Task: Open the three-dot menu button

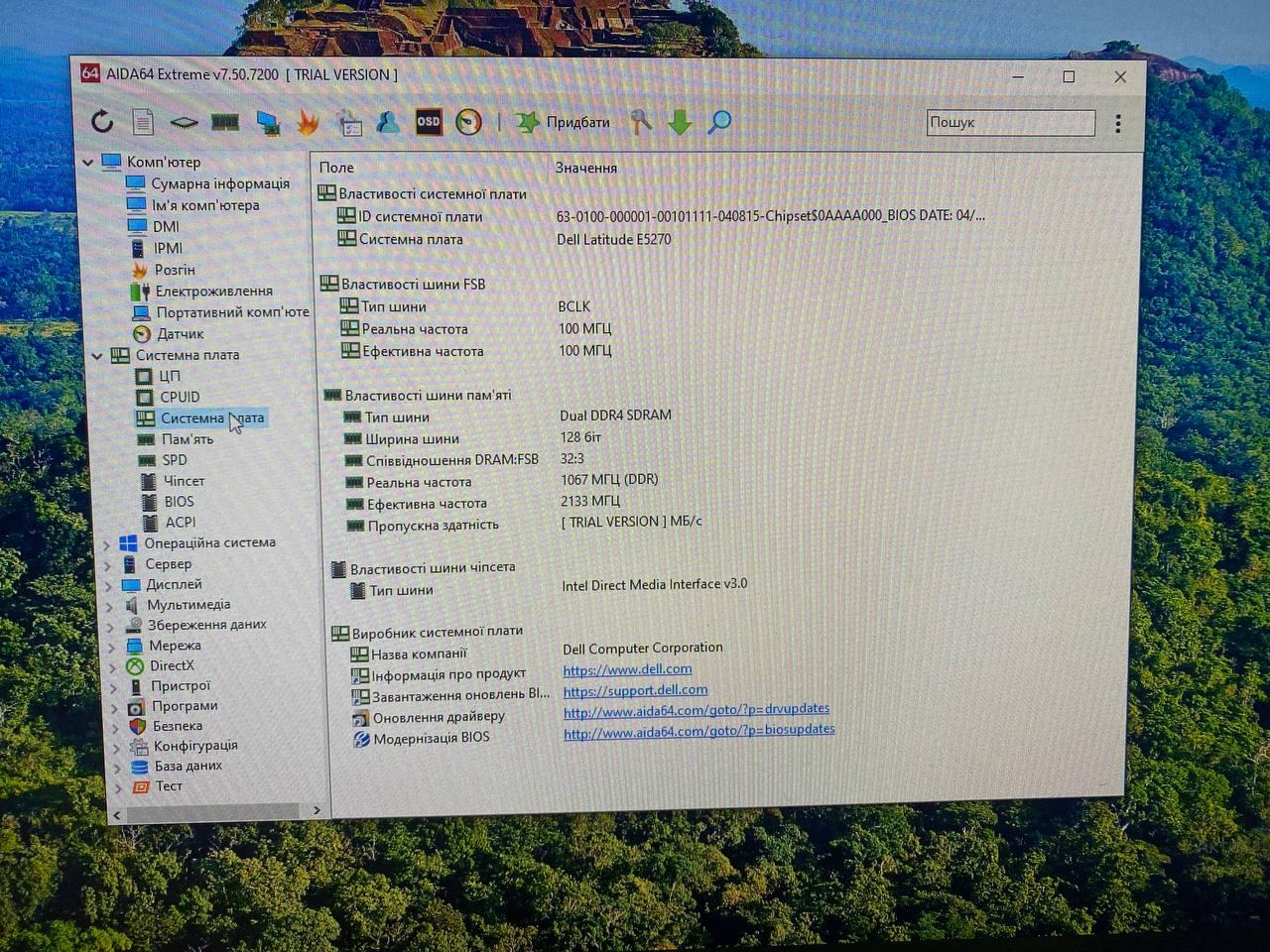Action: pos(1118,123)
